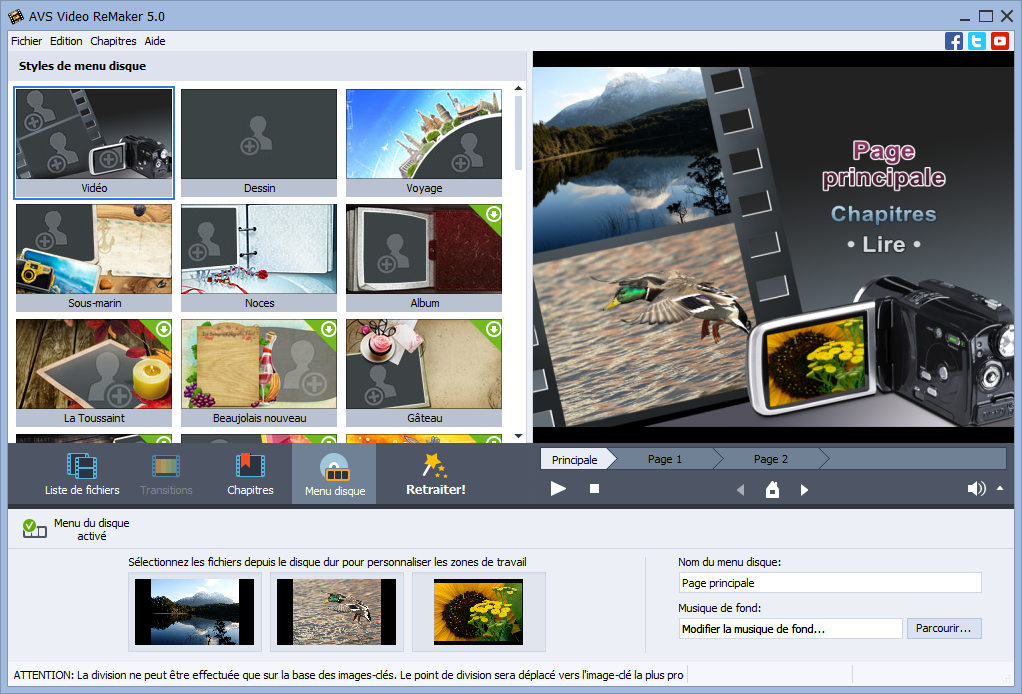Go to next menu page arrow

(804, 489)
